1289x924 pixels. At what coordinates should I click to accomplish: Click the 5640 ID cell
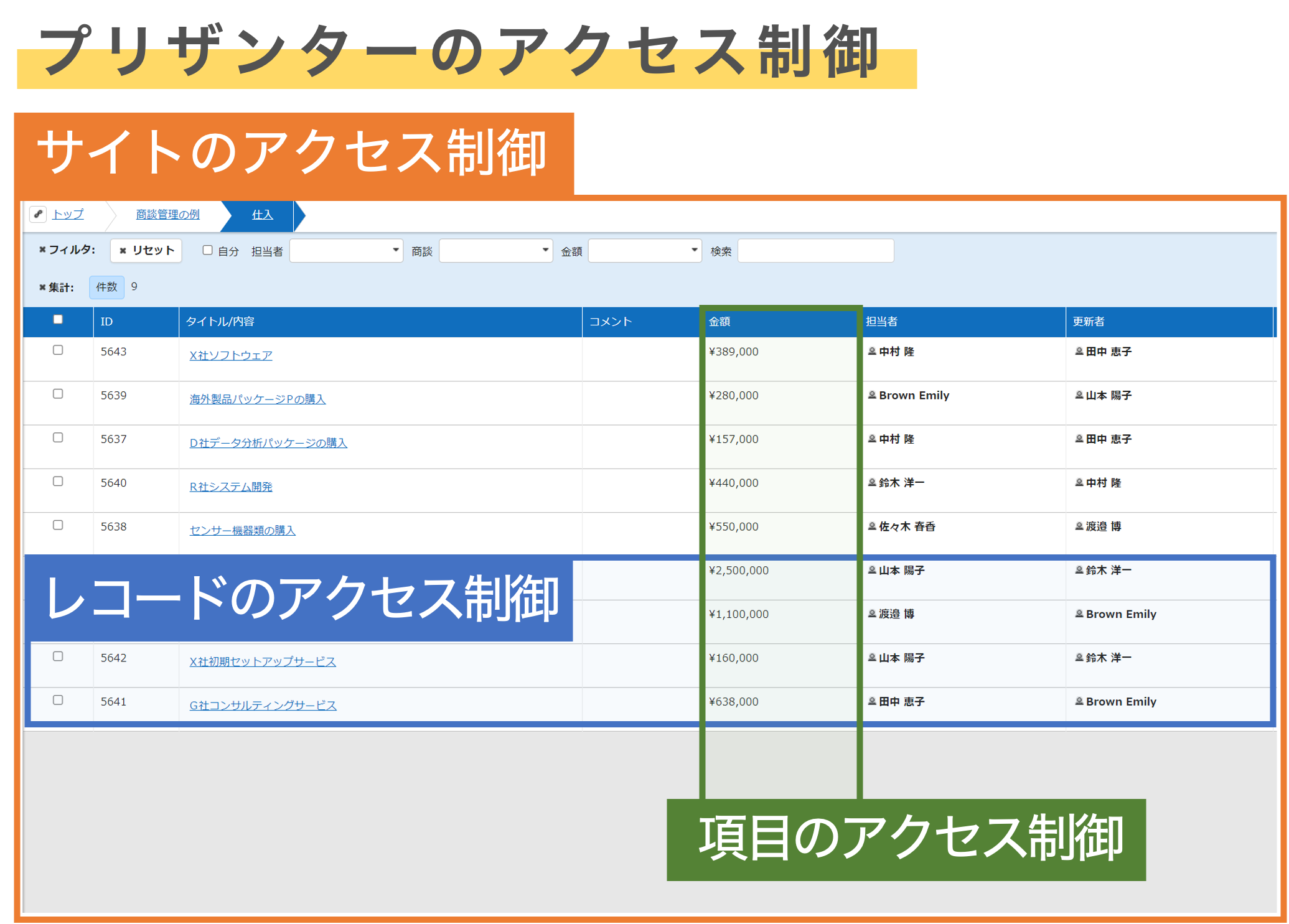(114, 483)
